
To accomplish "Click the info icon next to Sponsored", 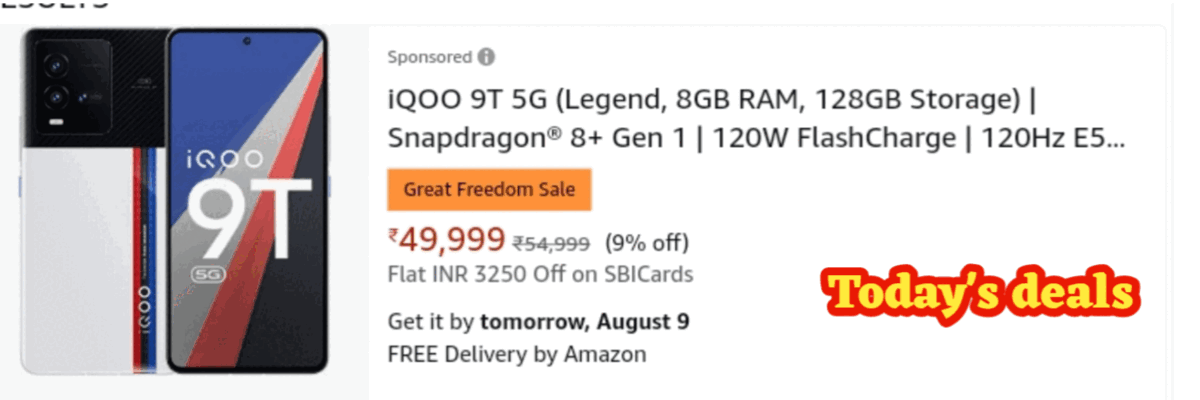I will 486,57.
